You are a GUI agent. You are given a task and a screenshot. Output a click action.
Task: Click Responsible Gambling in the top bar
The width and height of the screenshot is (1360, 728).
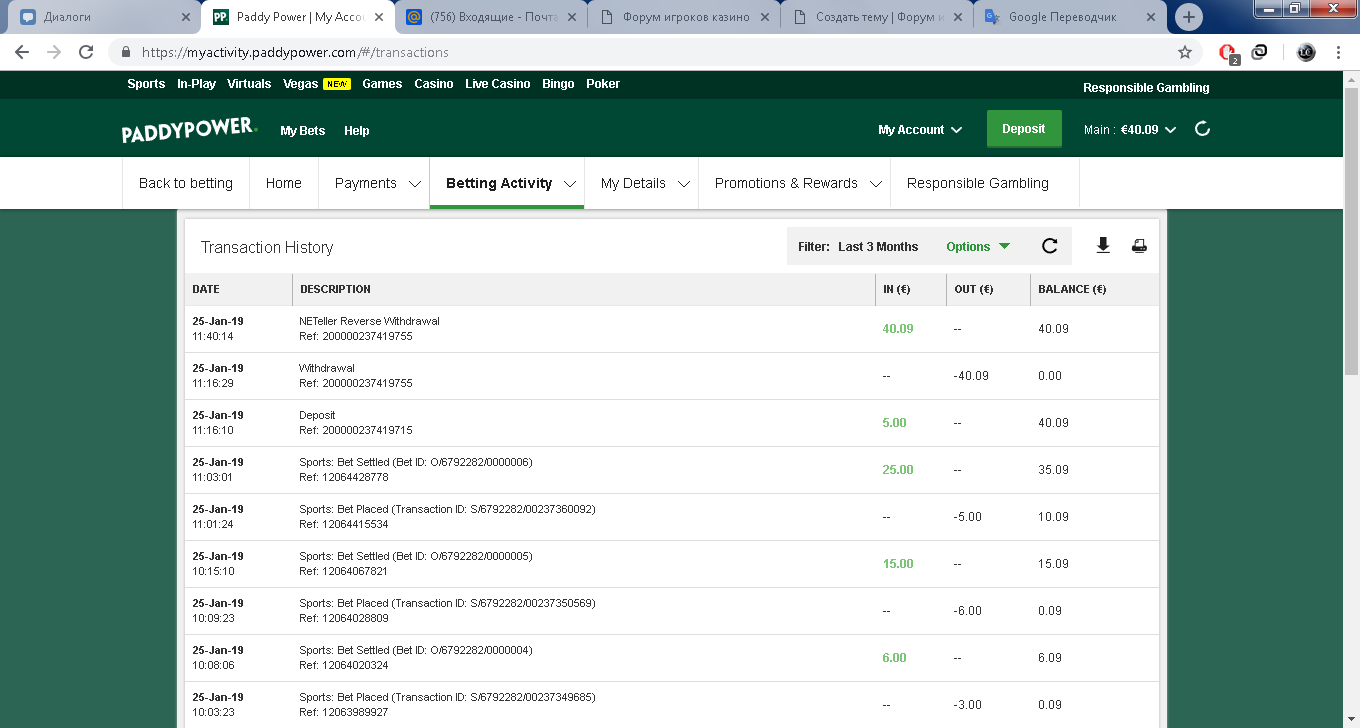1146,88
